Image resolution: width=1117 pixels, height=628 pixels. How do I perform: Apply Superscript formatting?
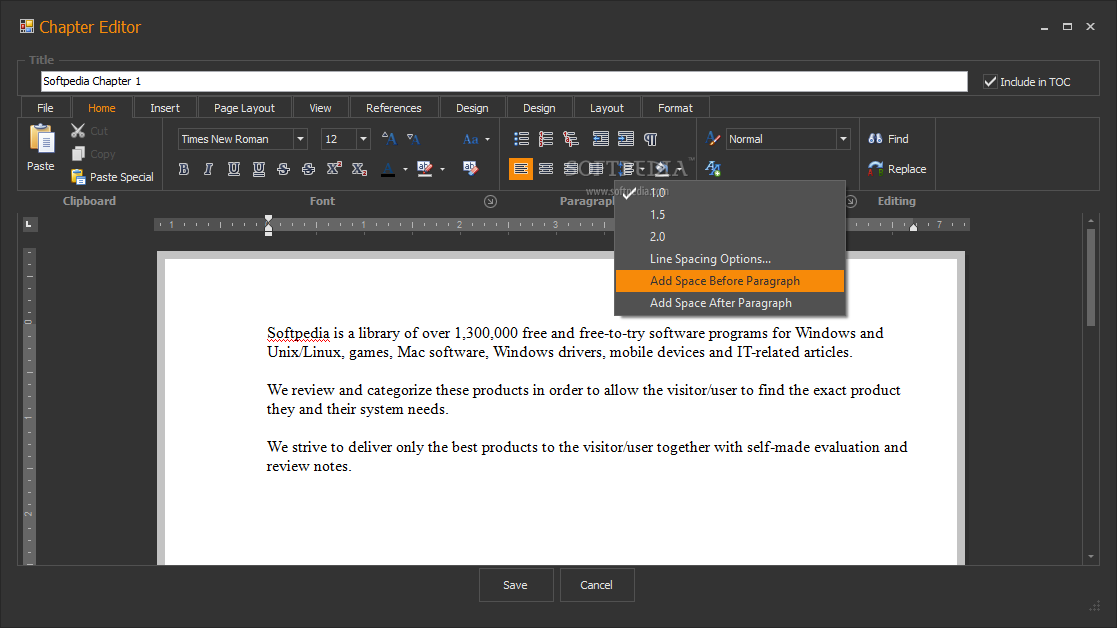[x=333, y=169]
